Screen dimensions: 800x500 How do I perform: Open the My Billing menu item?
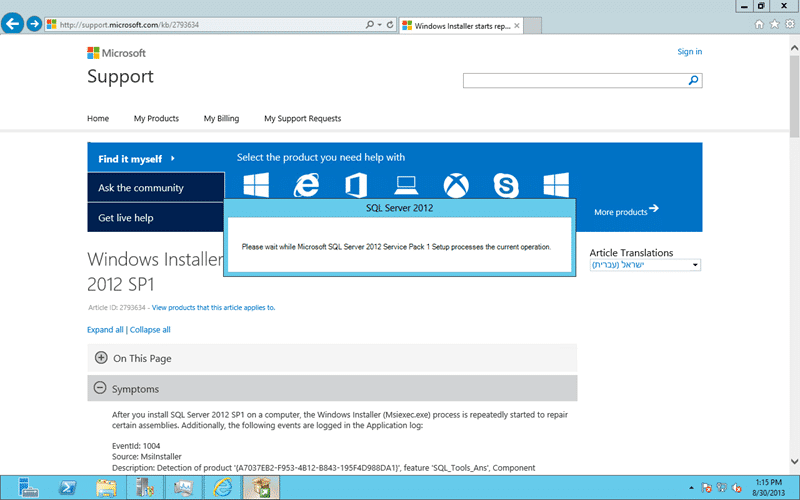[x=221, y=118]
